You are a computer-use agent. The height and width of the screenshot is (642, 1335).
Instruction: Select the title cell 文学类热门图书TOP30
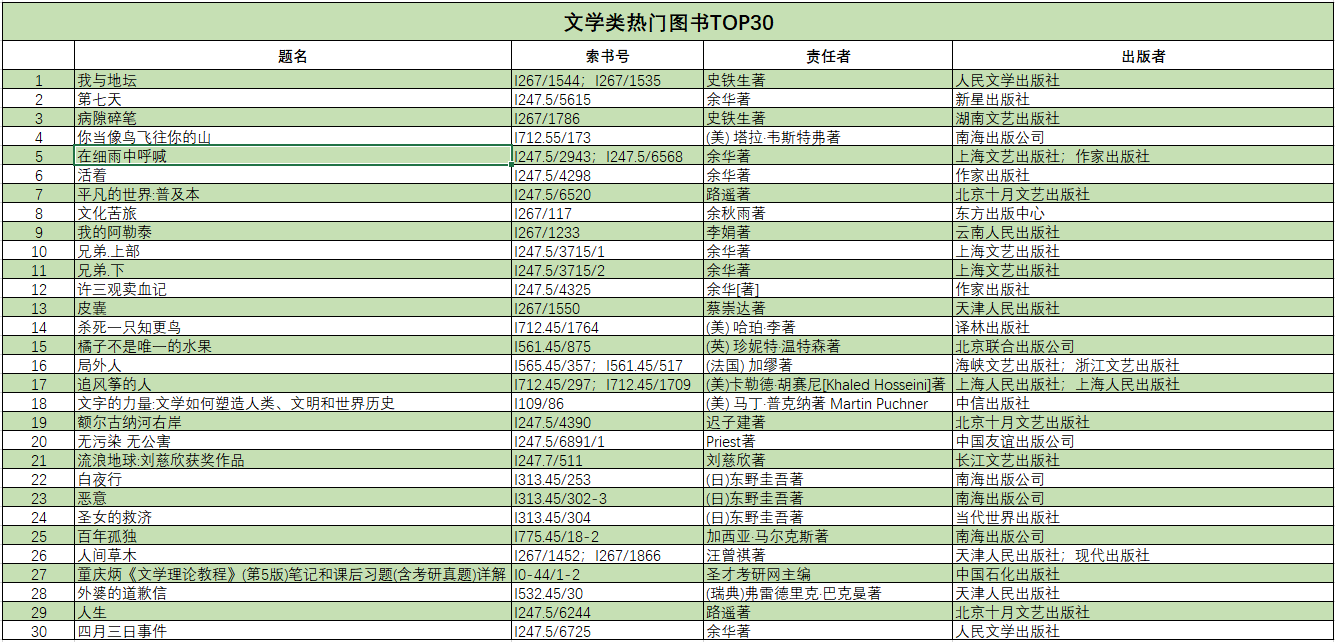point(668,21)
